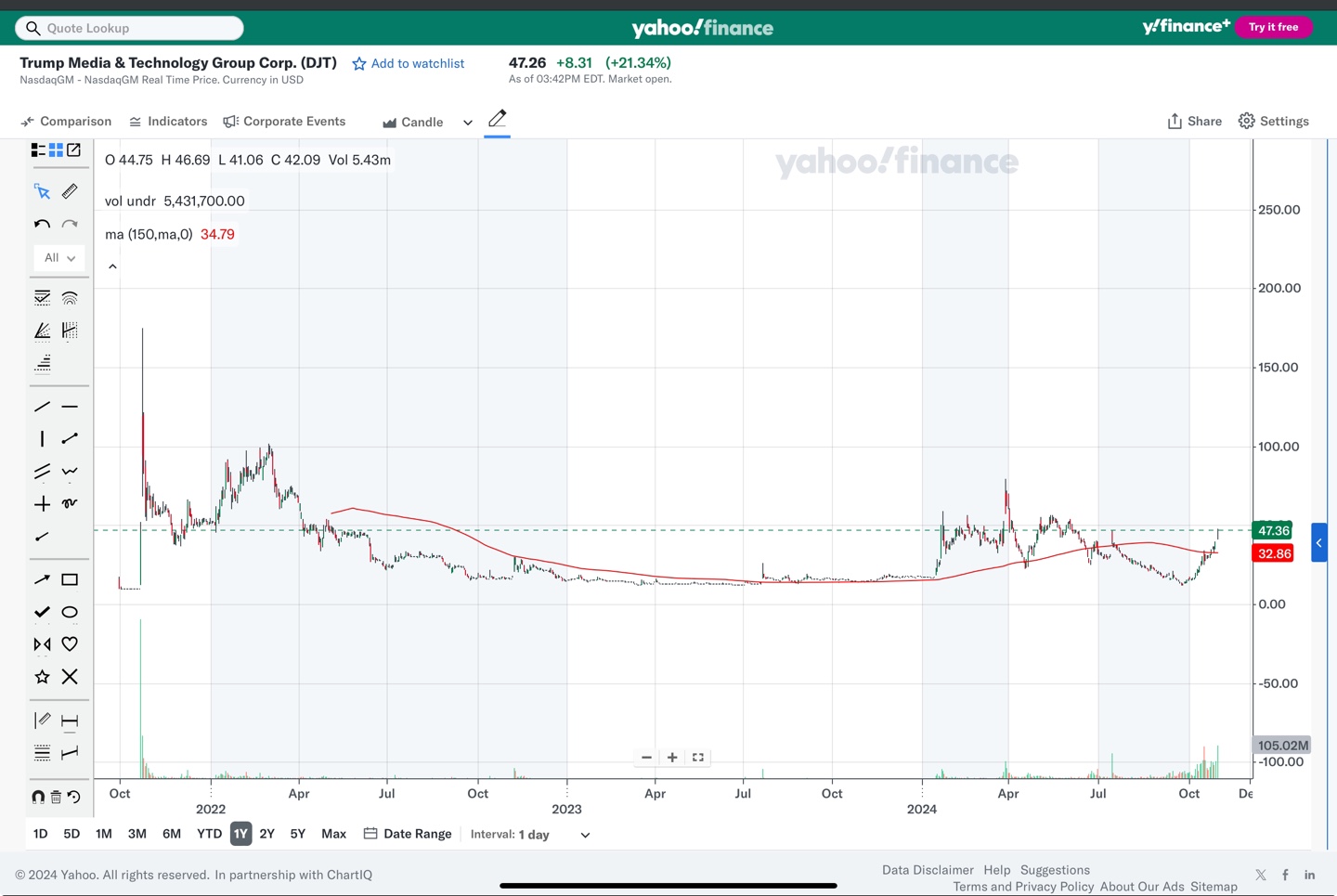Select the line segment tool
Image resolution: width=1337 pixels, height=896 pixels.
pyautogui.click(x=70, y=438)
